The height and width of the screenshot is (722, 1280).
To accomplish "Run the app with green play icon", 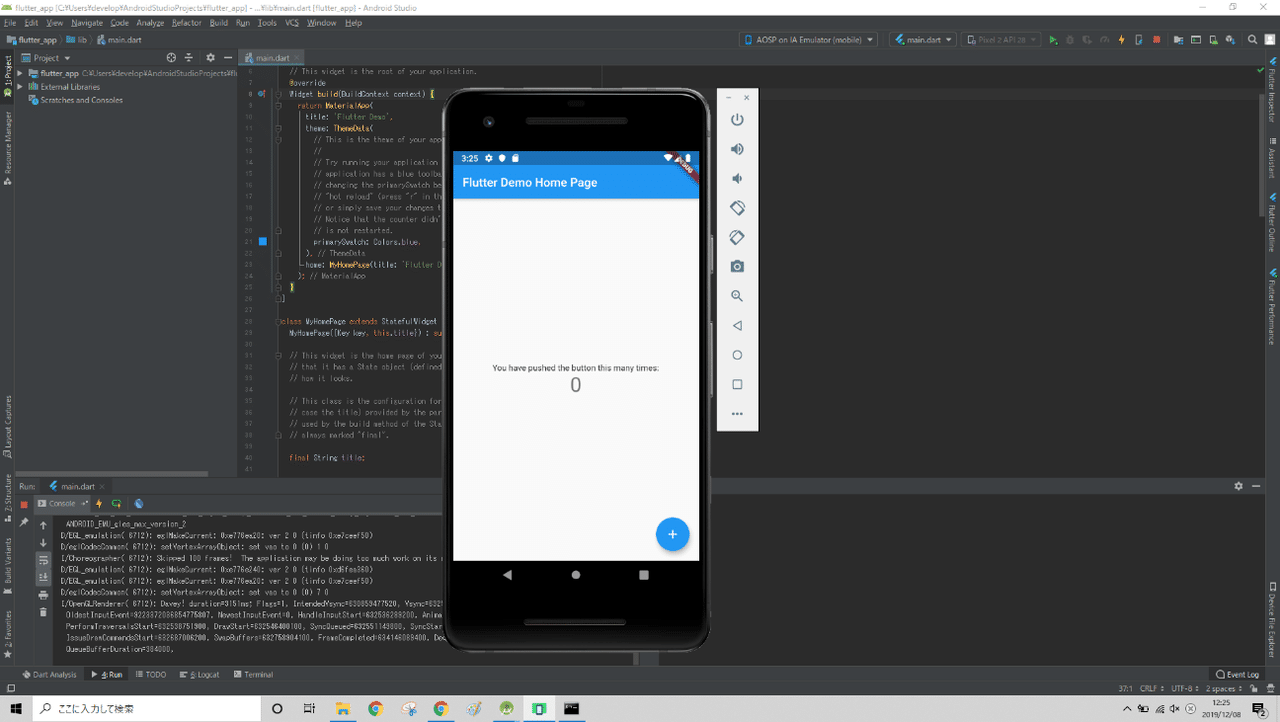I will point(1053,40).
